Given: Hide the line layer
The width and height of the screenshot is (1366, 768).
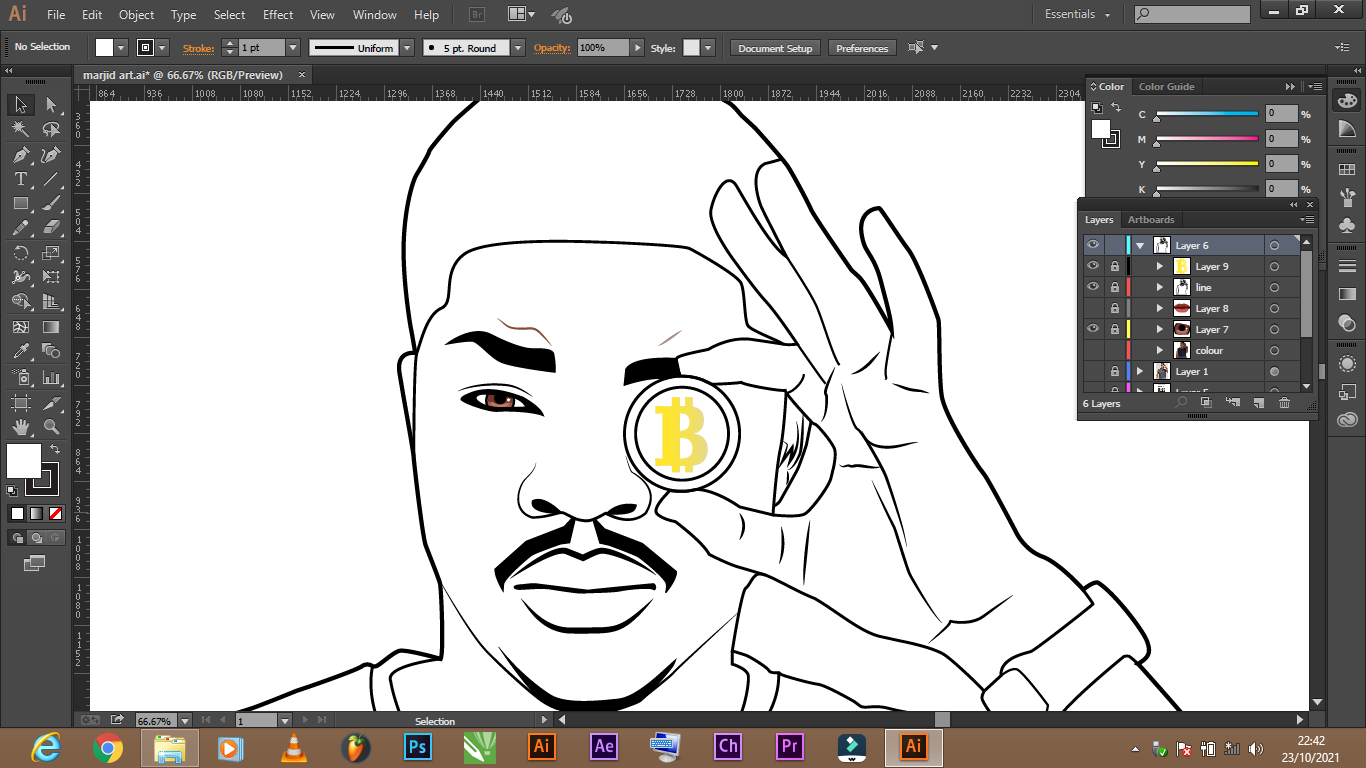Looking at the screenshot, I should click(x=1093, y=287).
